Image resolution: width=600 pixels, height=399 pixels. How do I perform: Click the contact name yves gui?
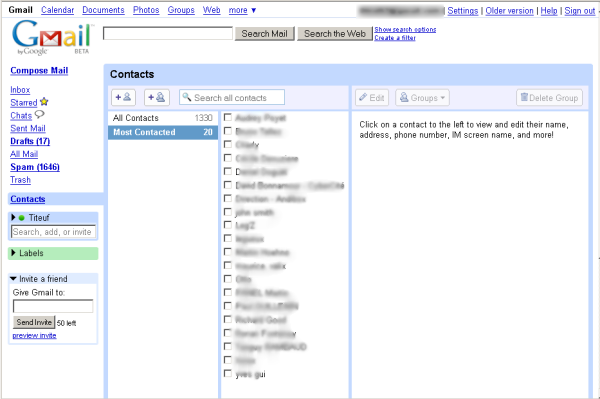(x=250, y=374)
